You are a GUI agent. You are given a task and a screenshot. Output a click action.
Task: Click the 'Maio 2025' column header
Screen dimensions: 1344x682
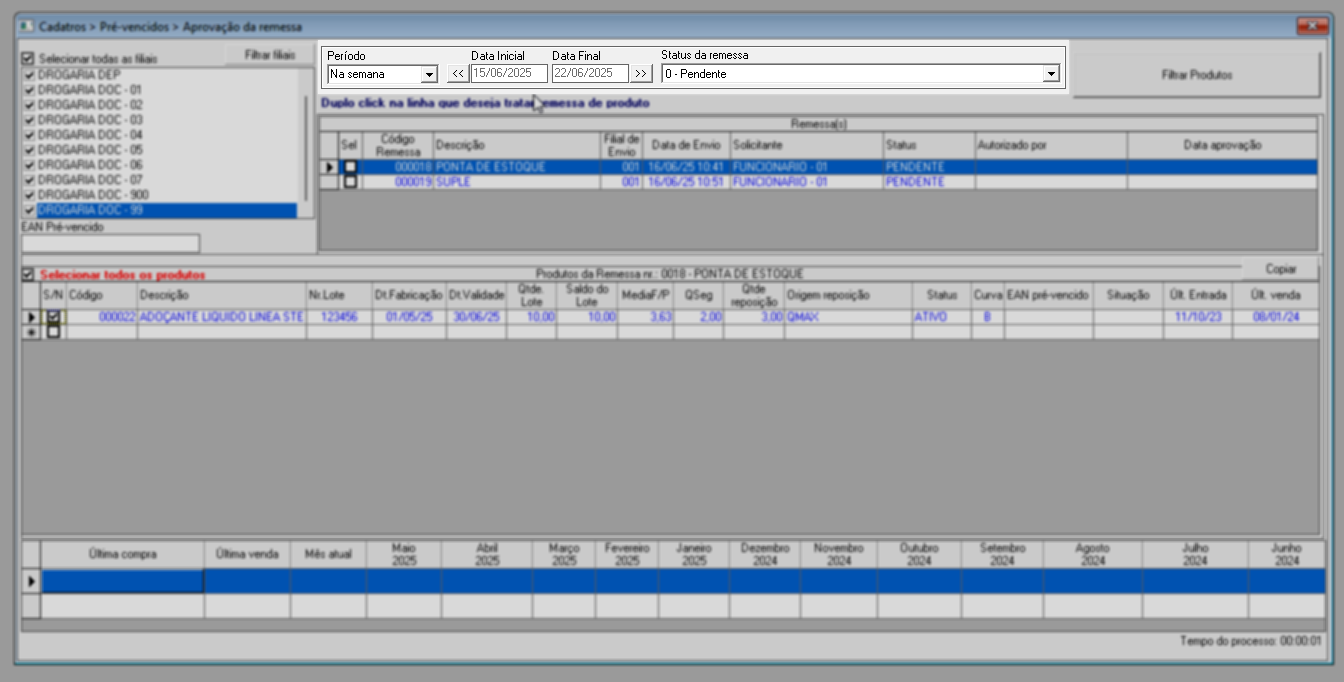pyautogui.click(x=404, y=555)
